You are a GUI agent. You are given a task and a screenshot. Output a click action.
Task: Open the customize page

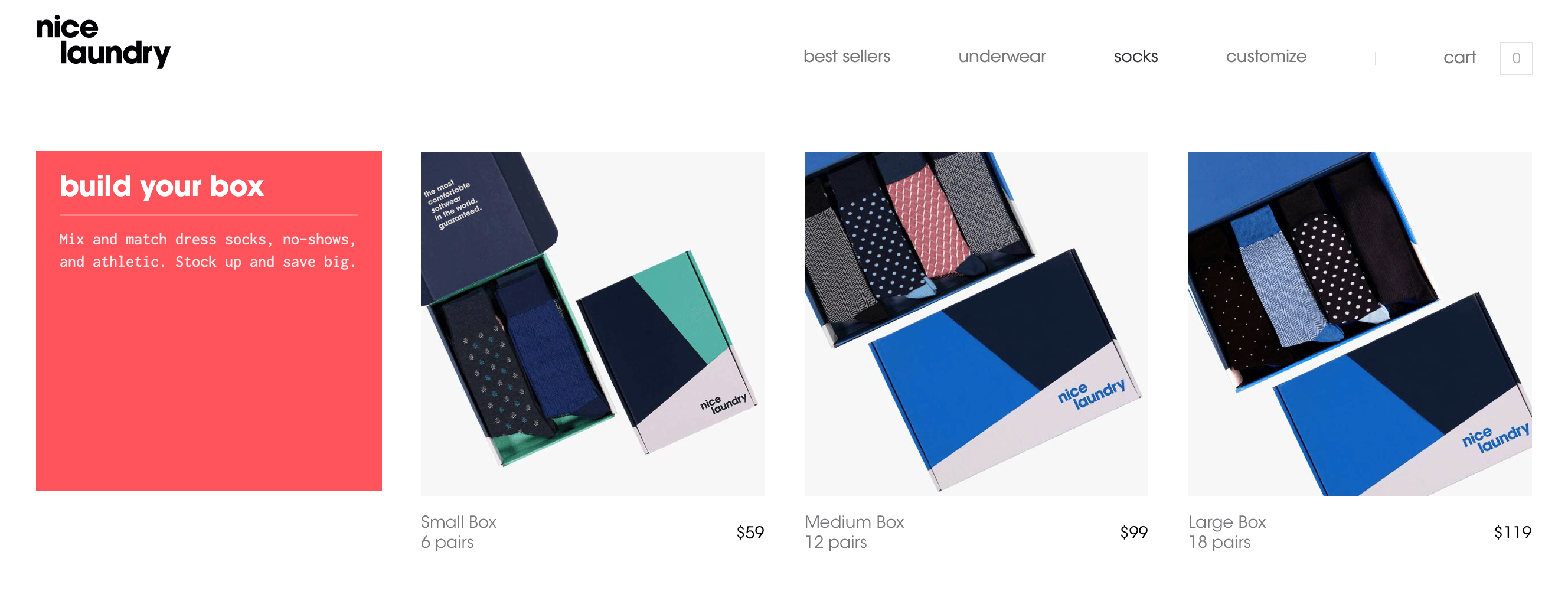point(1266,57)
